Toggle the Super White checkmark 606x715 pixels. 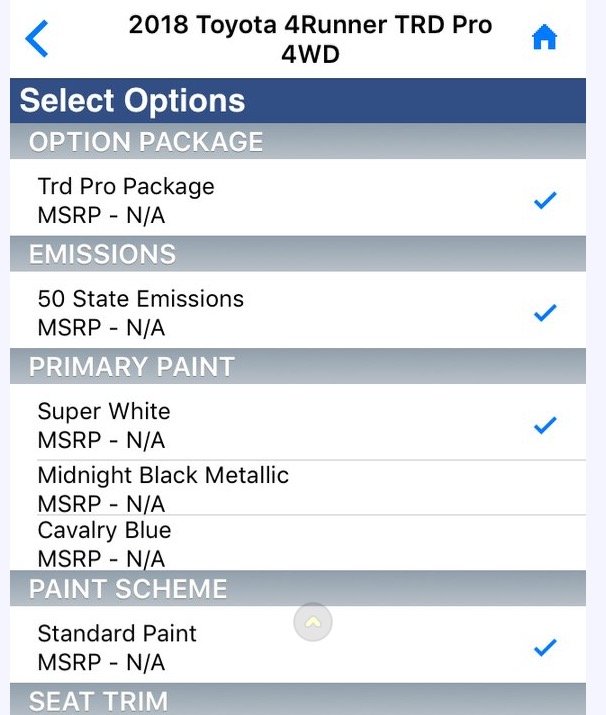pyautogui.click(x=545, y=425)
